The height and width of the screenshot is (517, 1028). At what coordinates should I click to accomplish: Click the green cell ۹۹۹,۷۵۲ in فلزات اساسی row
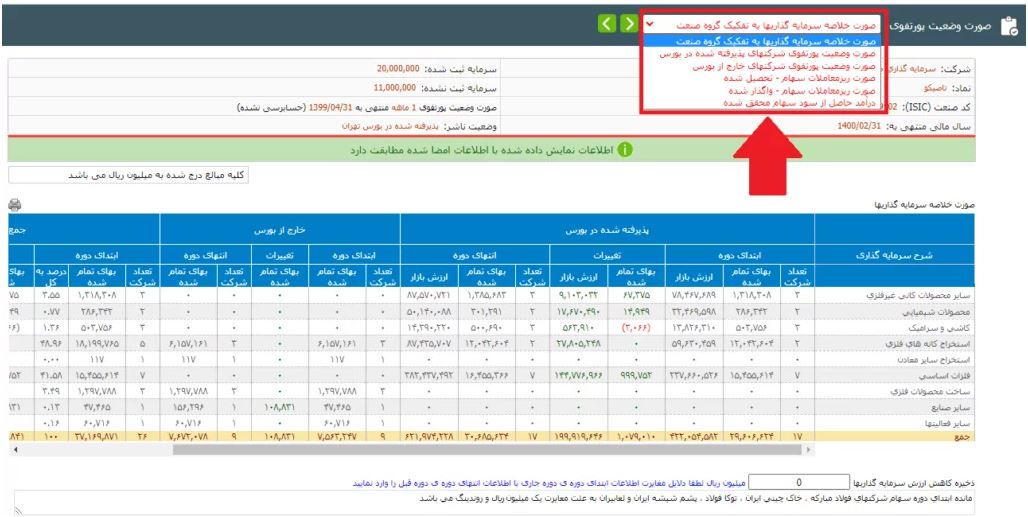635,373
